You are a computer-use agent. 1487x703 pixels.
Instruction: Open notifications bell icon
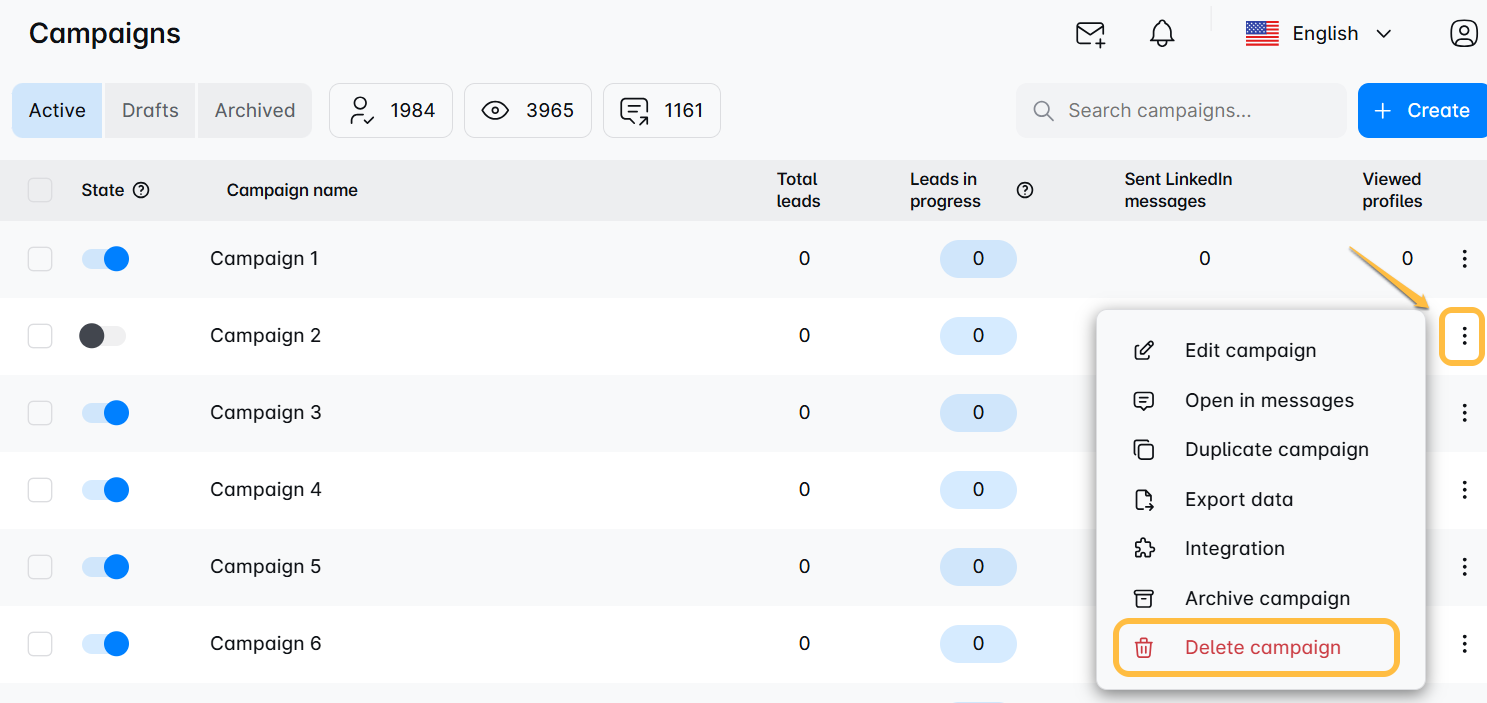click(x=1162, y=34)
